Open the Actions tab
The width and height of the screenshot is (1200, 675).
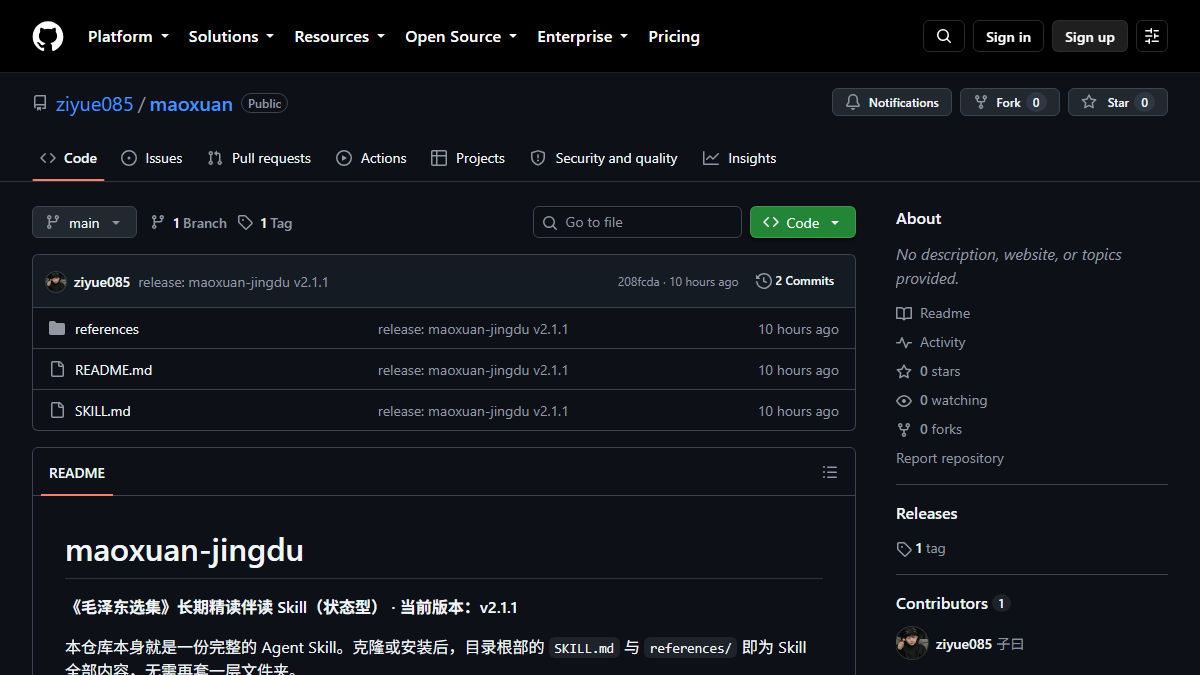click(371, 158)
